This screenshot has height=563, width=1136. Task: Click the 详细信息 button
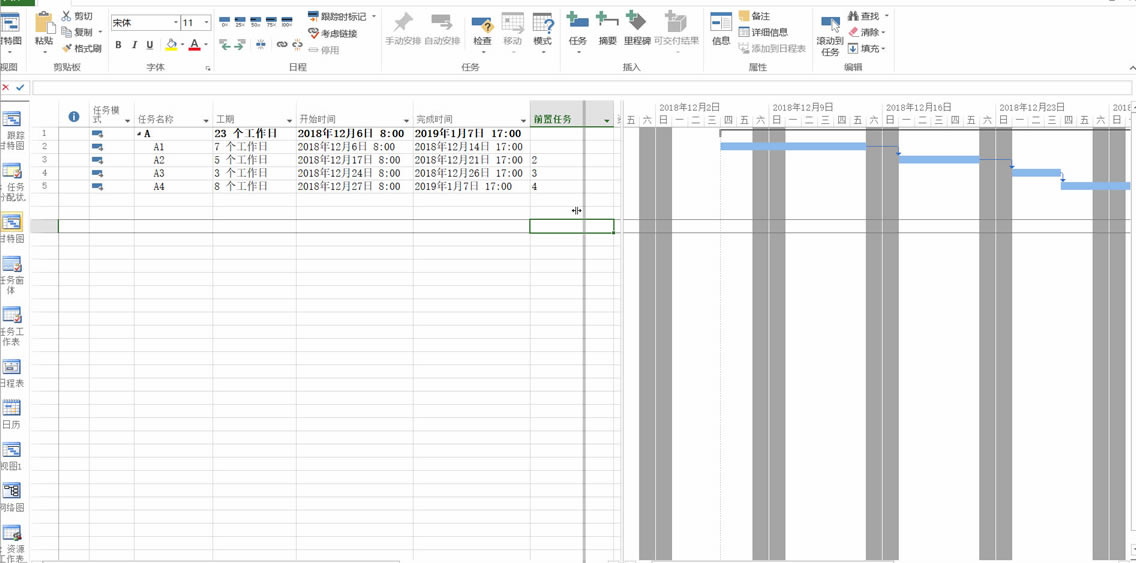[763, 32]
